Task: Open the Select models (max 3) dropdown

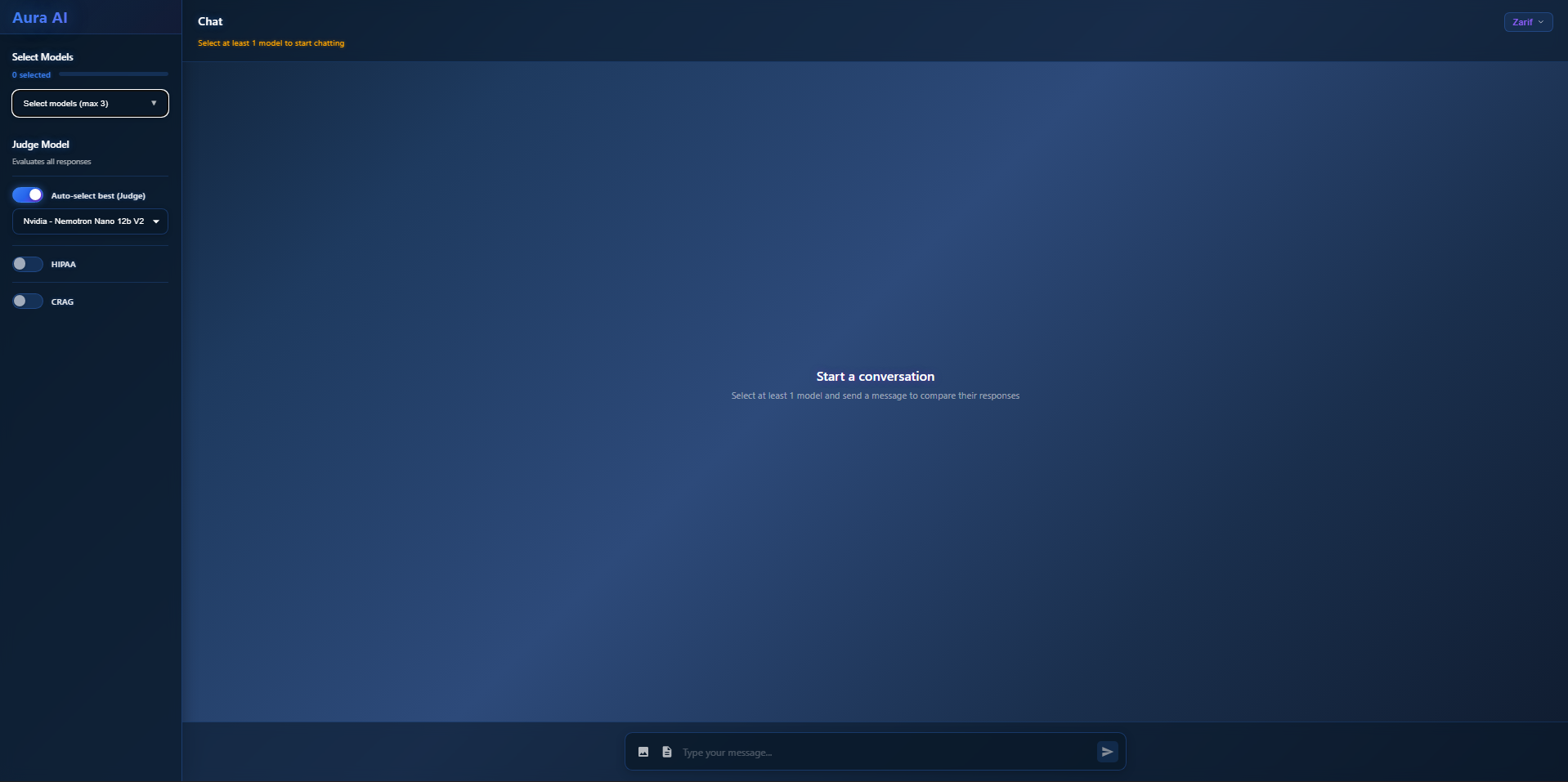Action: click(x=90, y=104)
